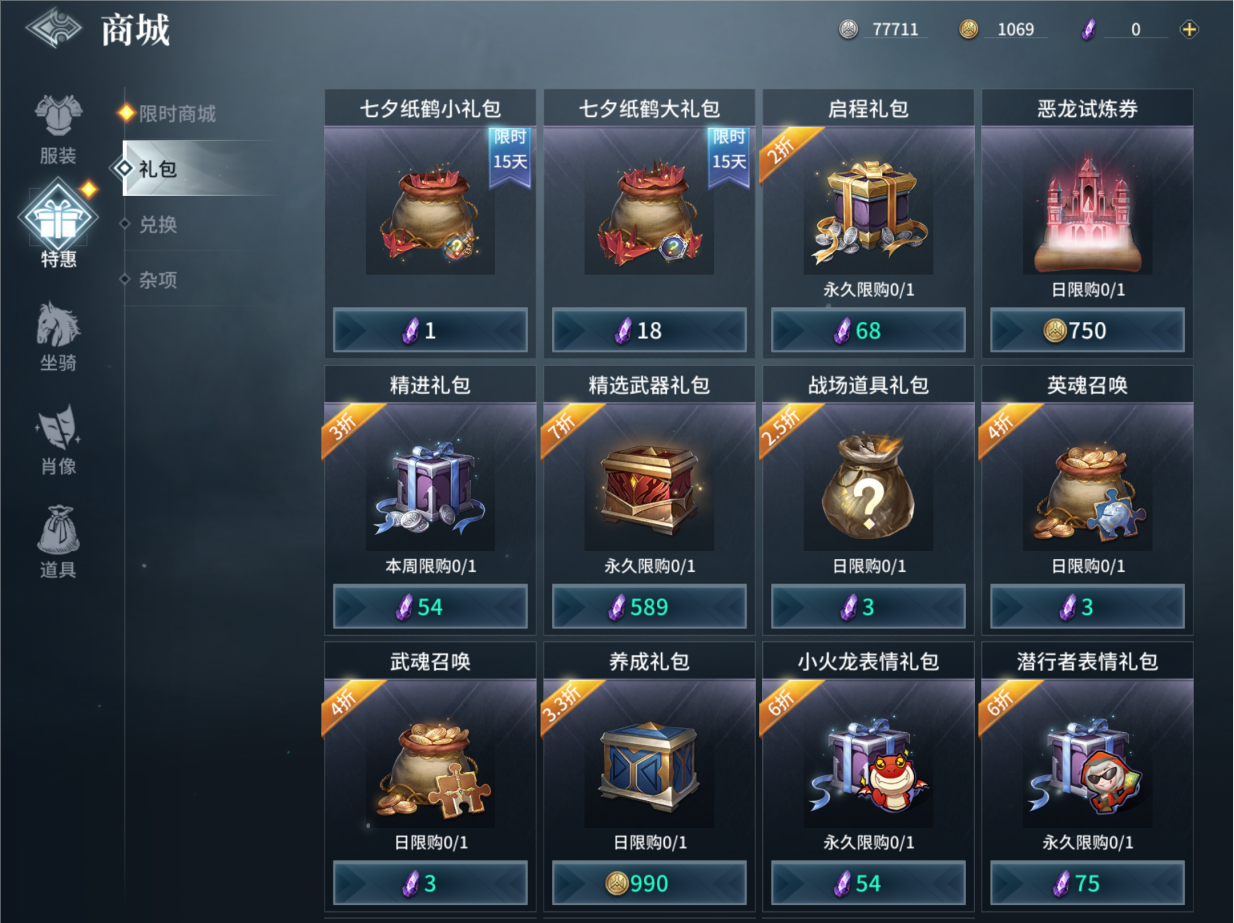Image resolution: width=1234 pixels, height=923 pixels.
Task: Open the 服装 (costume) category icon
Action: pyautogui.click(x=57, y=116)
